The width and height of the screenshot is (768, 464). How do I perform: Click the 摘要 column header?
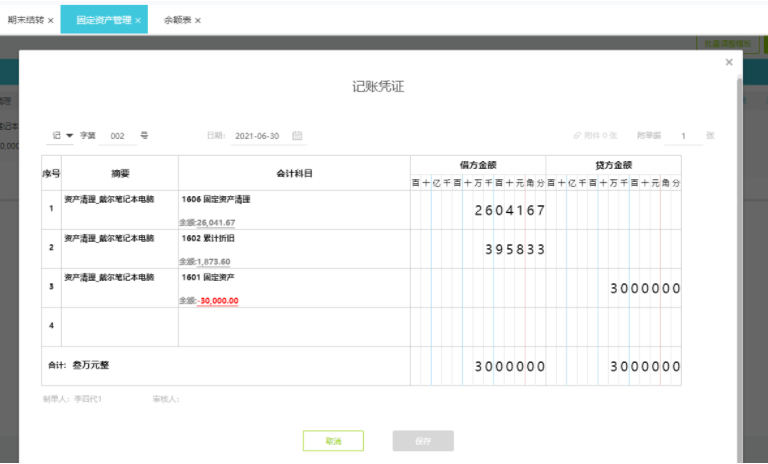[x=120, y=173]
